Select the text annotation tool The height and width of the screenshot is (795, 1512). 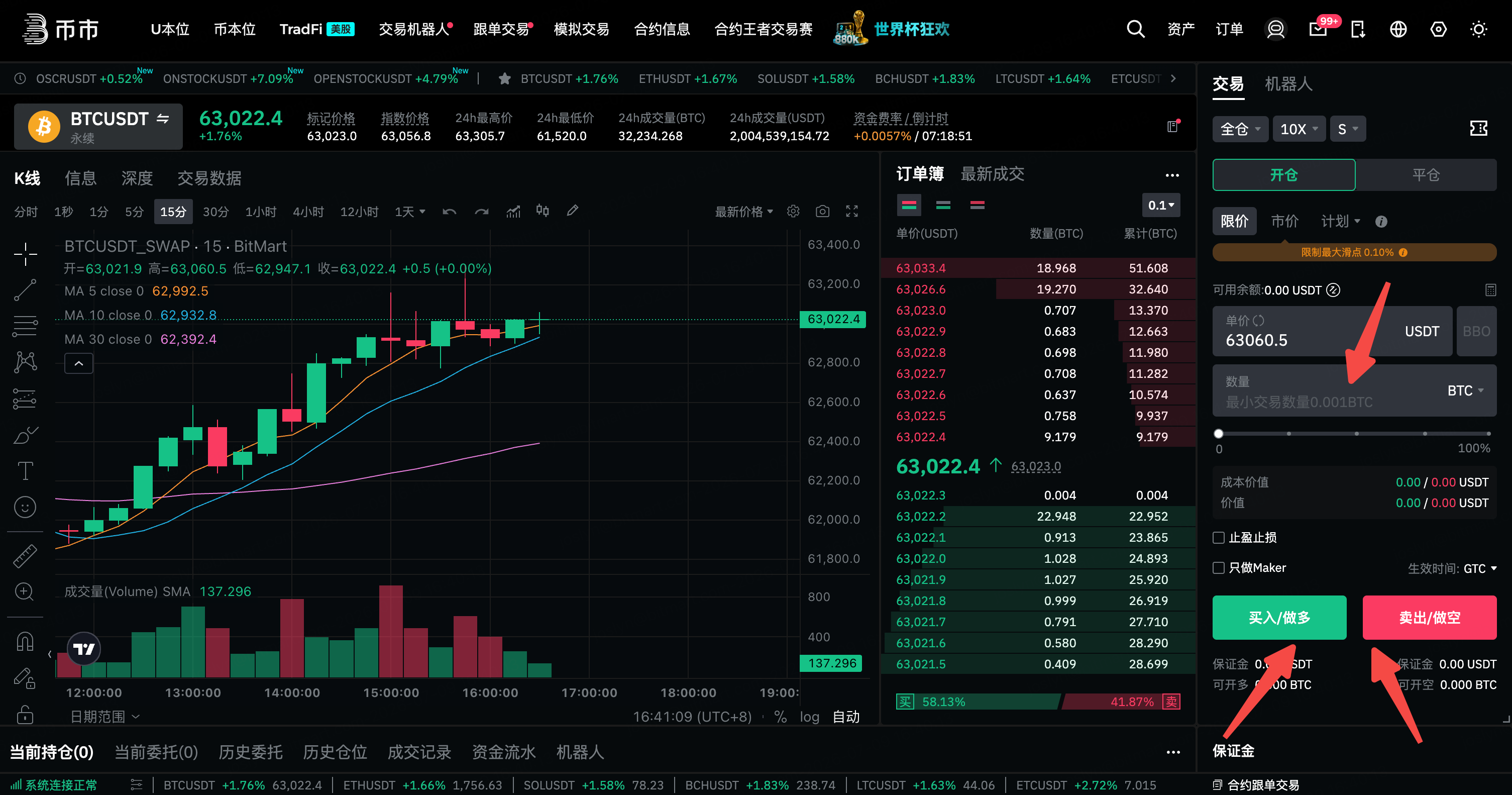pos(25,471)
